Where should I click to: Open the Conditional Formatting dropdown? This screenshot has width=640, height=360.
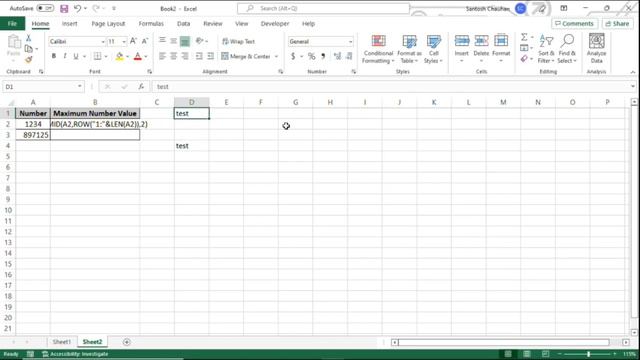click(x=378, y=49)
